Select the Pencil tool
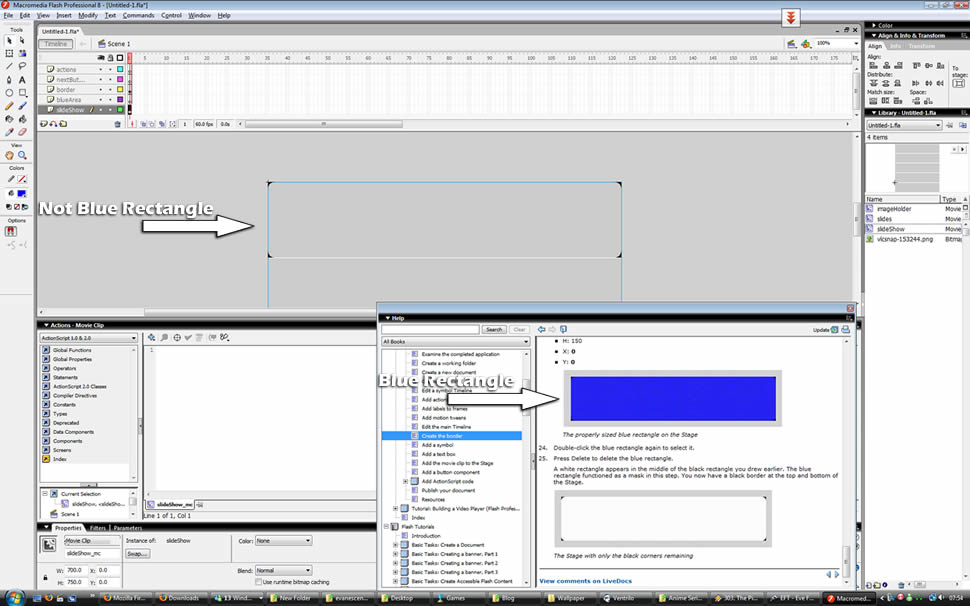 pos(9,106)
